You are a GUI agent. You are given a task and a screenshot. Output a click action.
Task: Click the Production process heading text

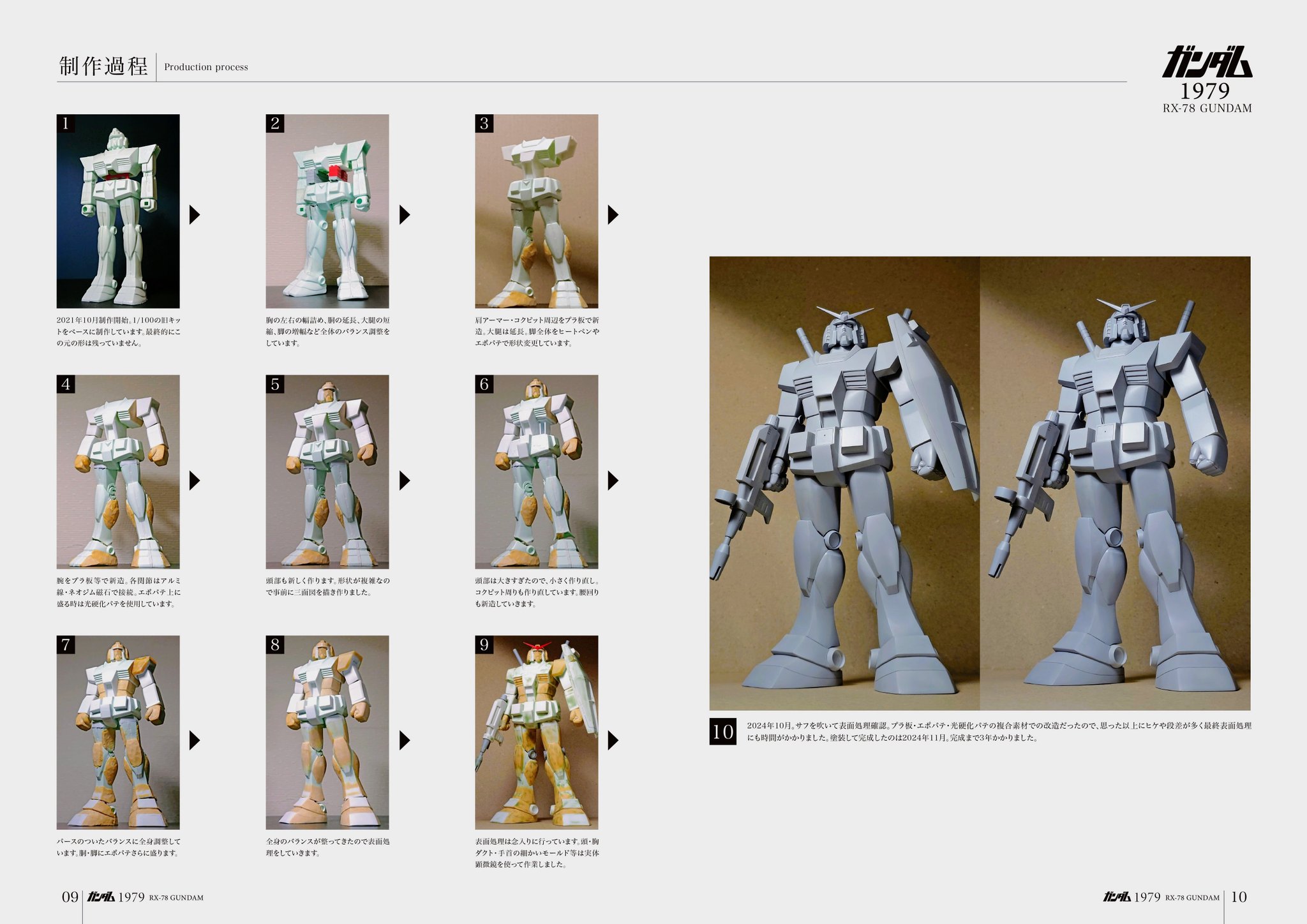(x=206, y=67)
